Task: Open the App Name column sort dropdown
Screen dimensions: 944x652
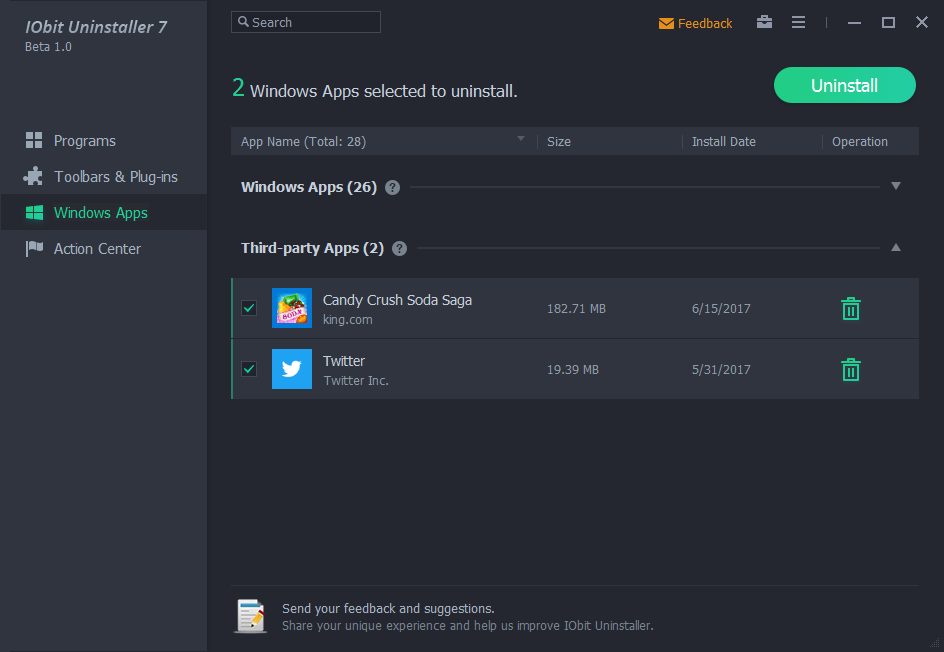Action: [x=520, y=139]
